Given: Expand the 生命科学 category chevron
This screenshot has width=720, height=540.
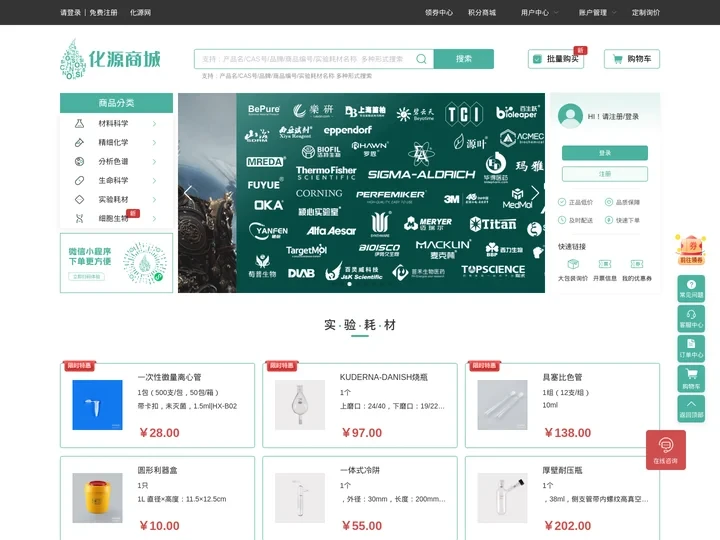Looking at the screenshot, I should click(x=154, y=180).
